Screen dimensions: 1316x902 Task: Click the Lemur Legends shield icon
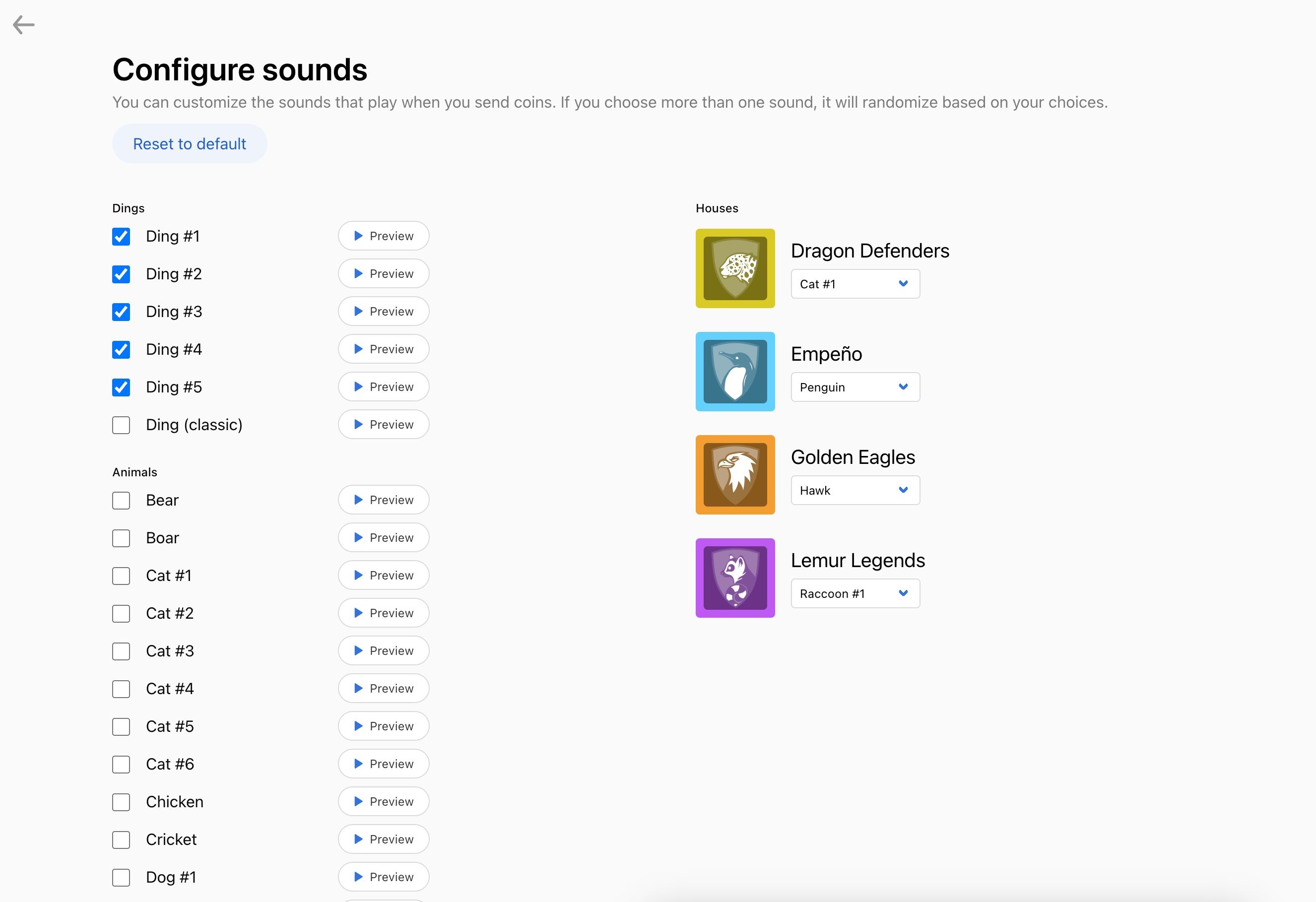click(735, 578)
